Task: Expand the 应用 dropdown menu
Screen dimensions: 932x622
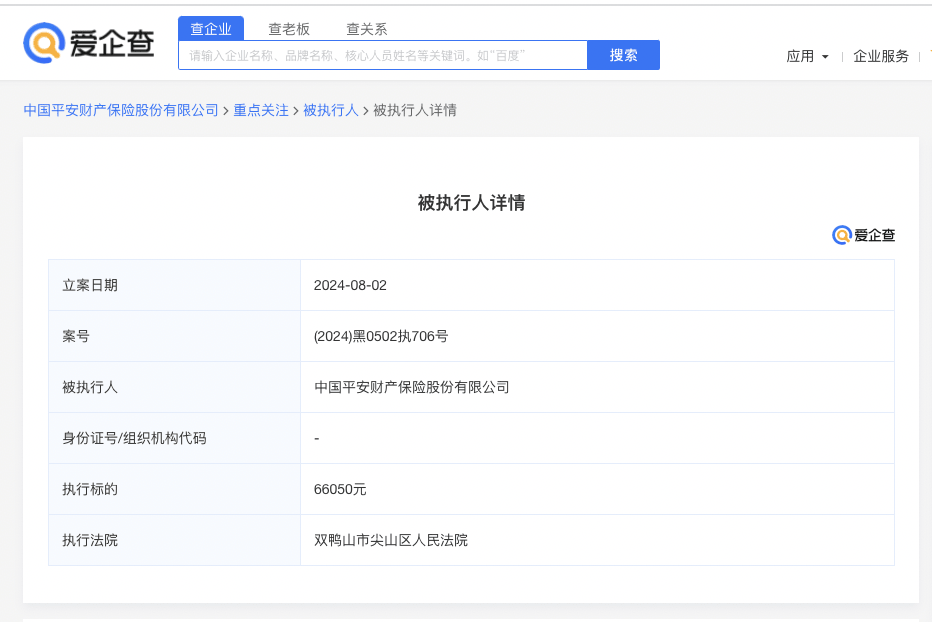Action: (807, 56)
